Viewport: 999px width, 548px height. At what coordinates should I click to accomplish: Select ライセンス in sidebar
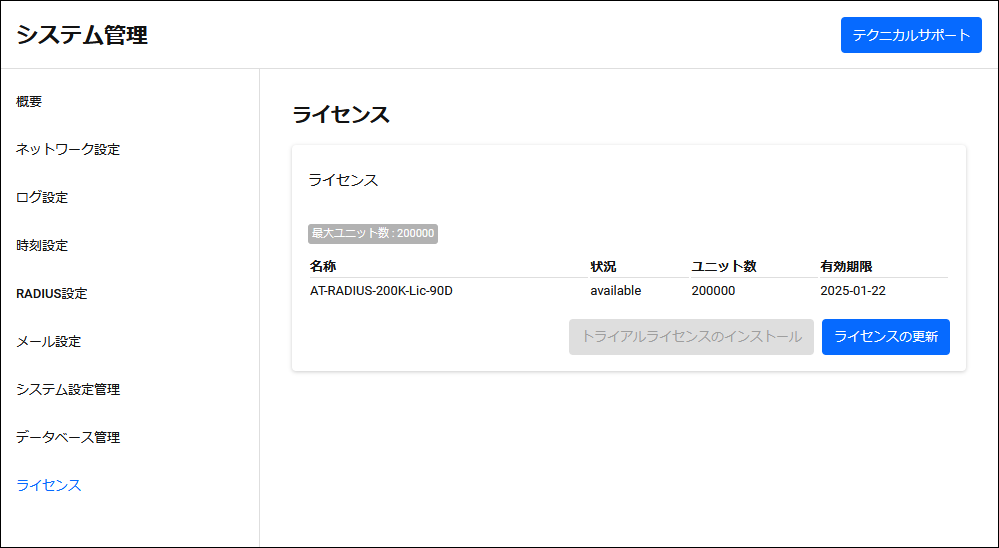click(49, 486)
